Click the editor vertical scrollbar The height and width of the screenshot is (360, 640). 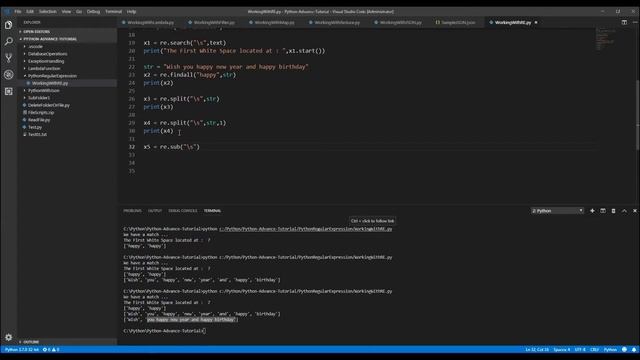pos(638,116)
